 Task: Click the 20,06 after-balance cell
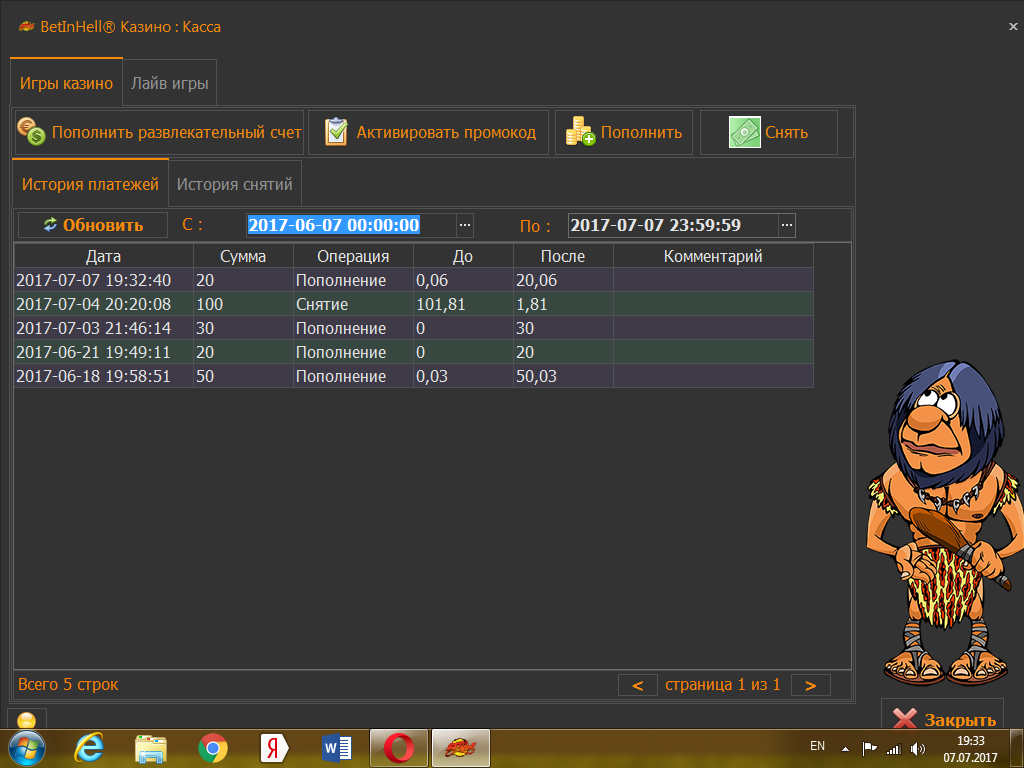tap(563, 280)
